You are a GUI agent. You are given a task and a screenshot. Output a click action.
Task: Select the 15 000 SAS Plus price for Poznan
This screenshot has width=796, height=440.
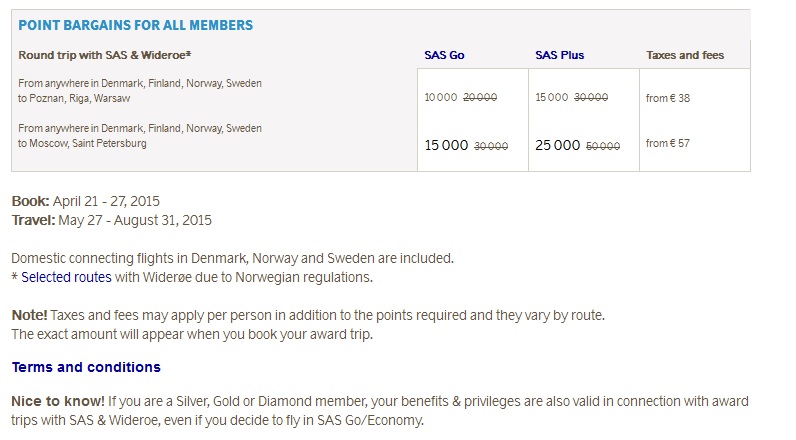pos(551,97)
